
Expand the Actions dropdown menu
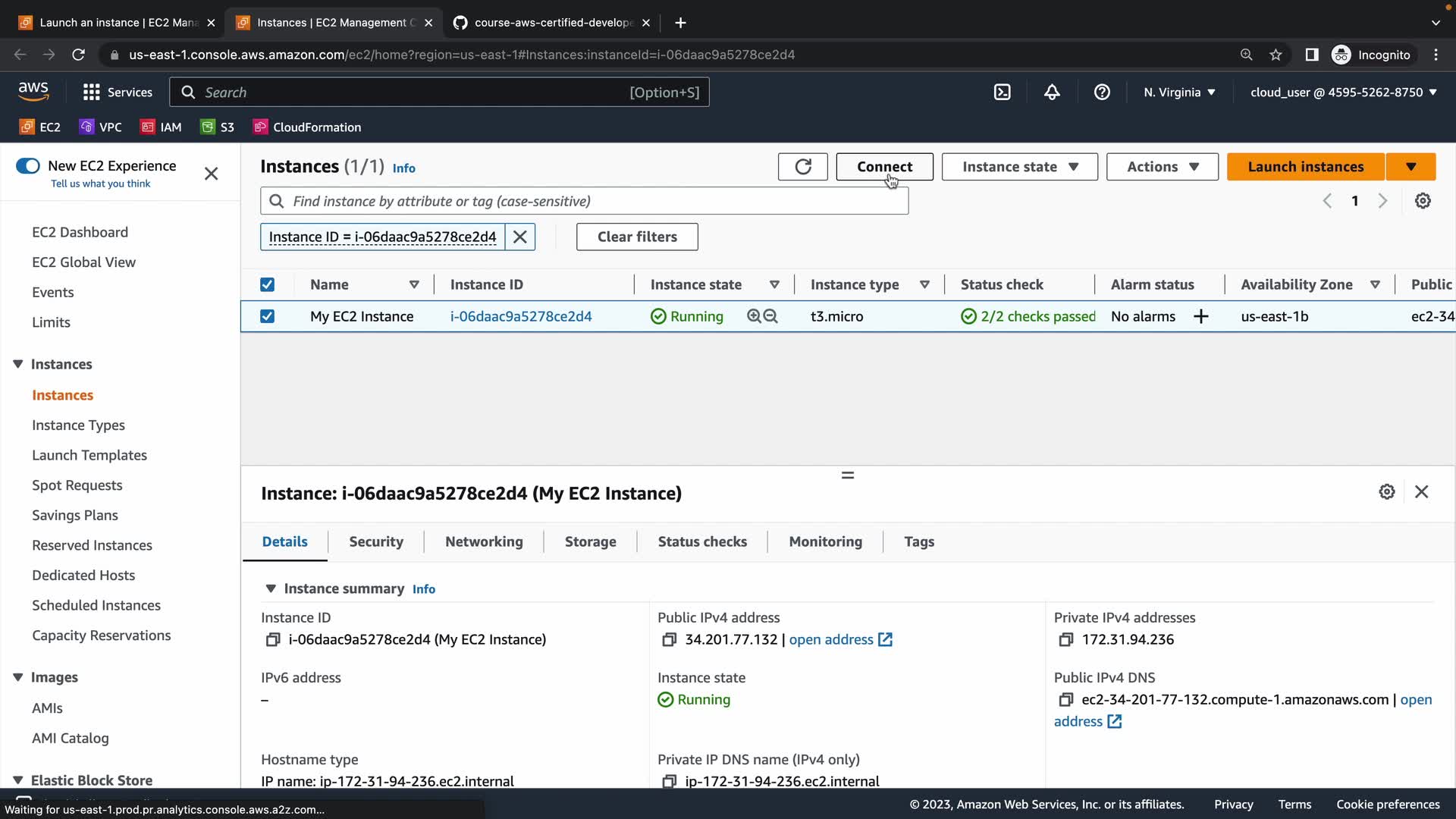(x=1162, y=167)
